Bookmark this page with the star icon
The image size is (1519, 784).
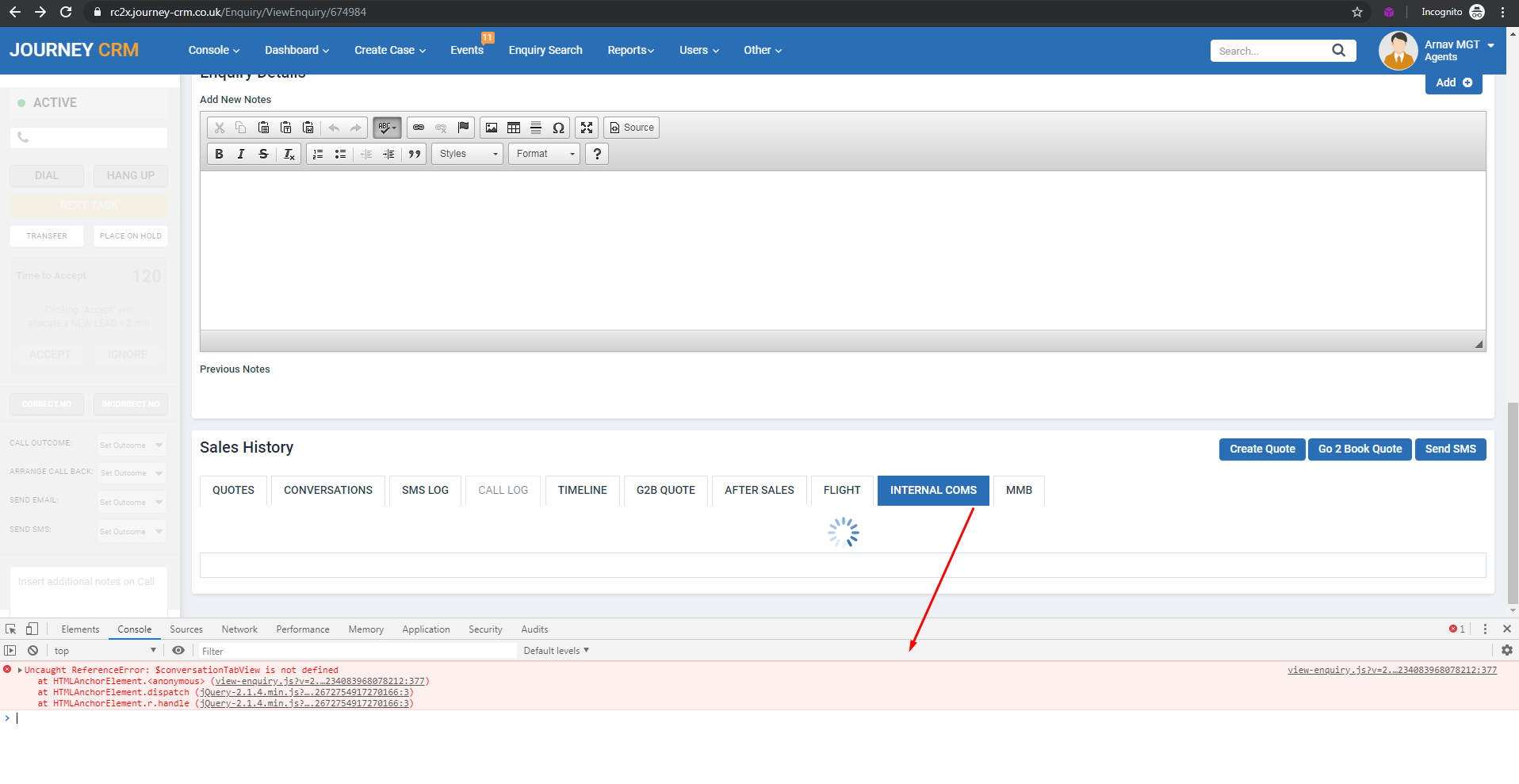point(1357,12)
